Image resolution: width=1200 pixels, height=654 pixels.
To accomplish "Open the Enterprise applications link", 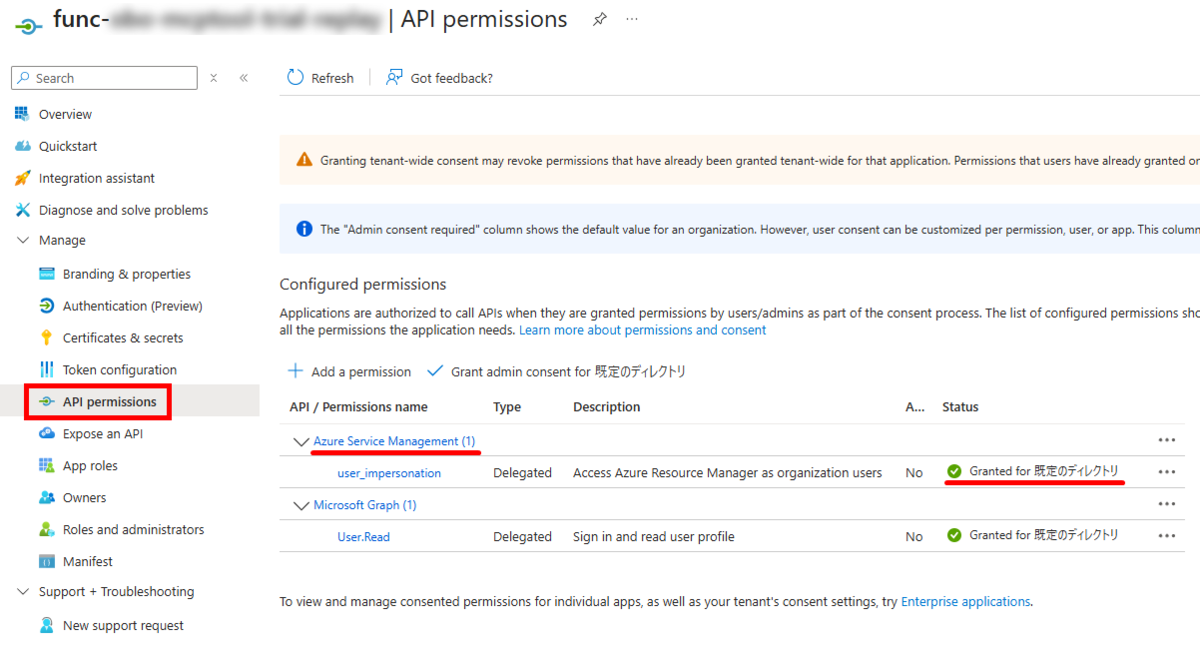I will pyautogui.click(x=965, y=602).
